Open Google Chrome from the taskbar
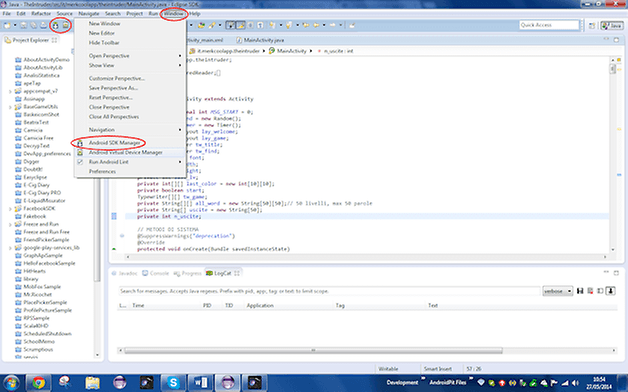Image resolution: width=628 pixels, height=392 pixels. (38, 383)
